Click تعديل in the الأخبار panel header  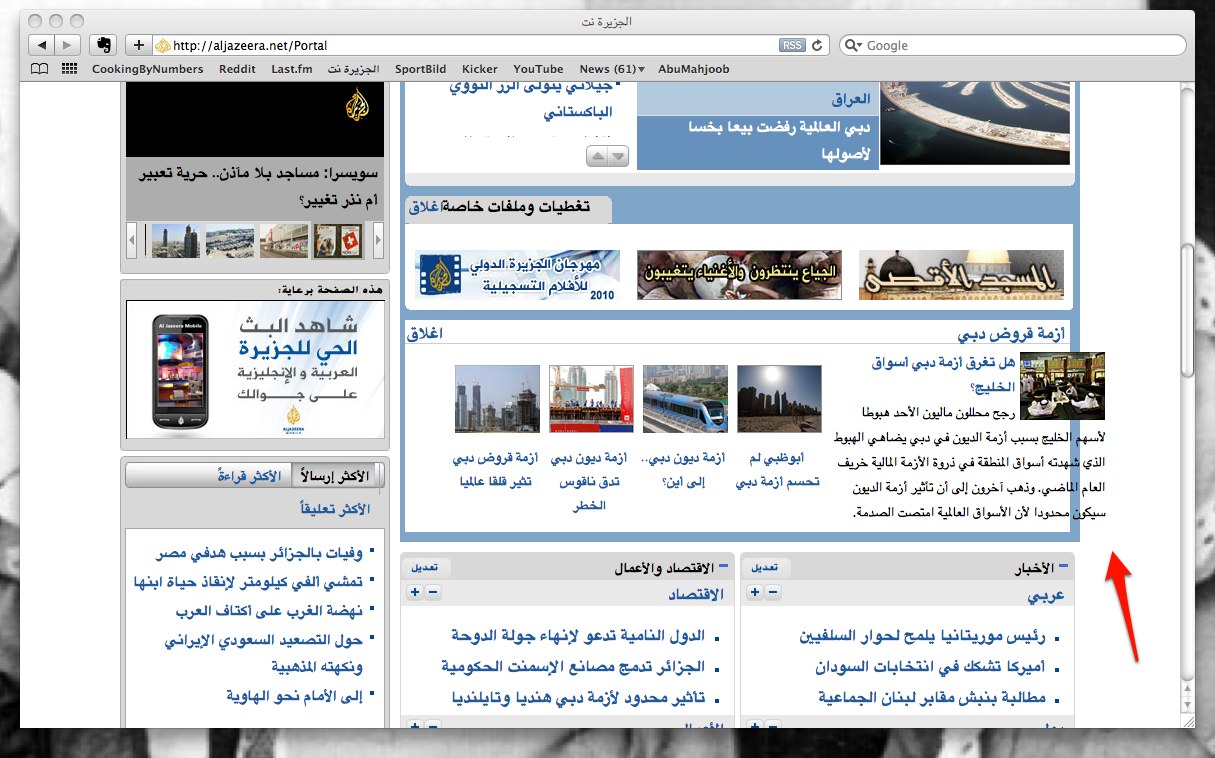764,567
